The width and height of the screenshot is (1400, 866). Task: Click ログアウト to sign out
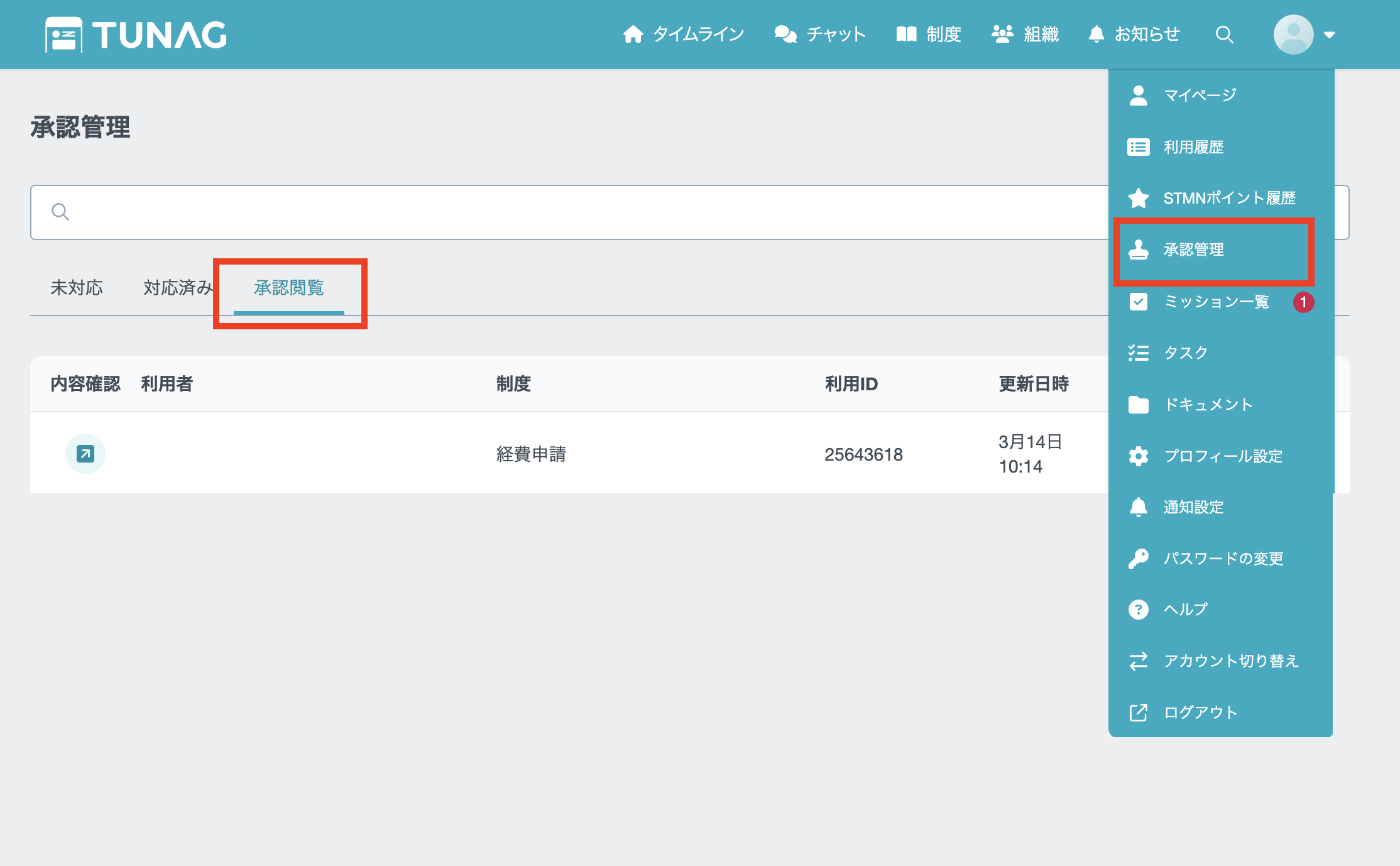(1200, 713)
